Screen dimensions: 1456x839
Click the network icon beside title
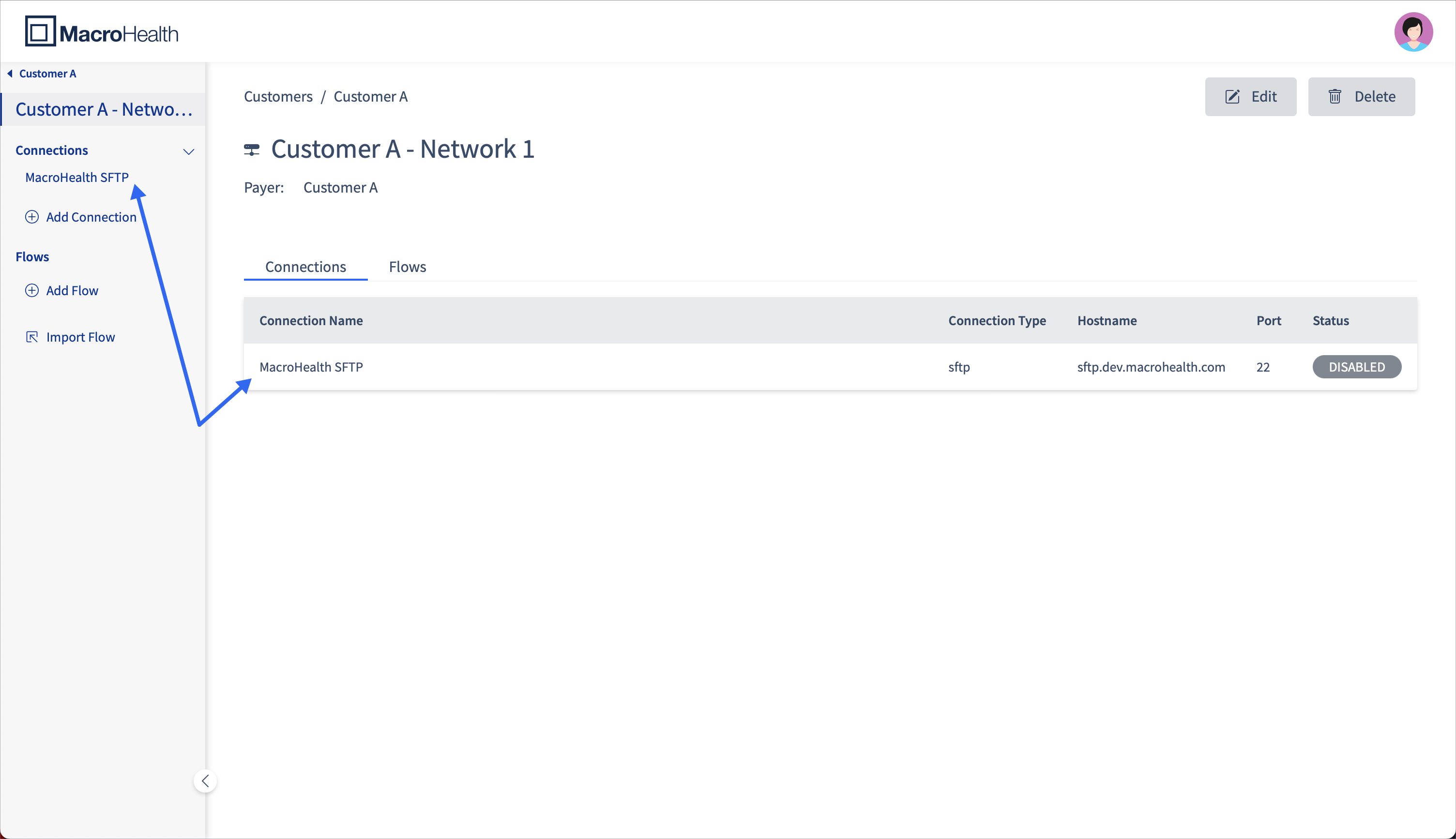coord(252,150)
